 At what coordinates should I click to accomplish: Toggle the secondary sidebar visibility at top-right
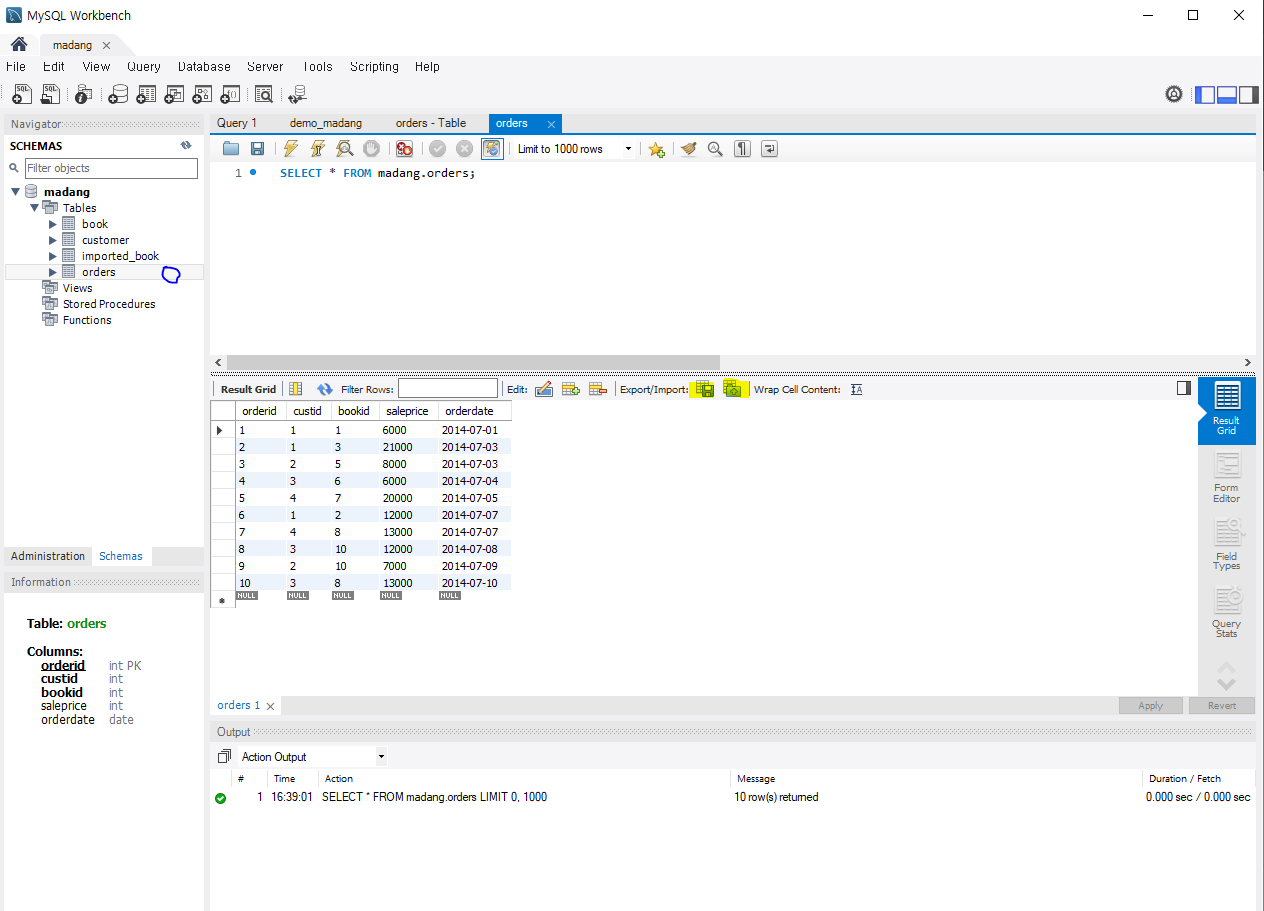(1249, 95)
